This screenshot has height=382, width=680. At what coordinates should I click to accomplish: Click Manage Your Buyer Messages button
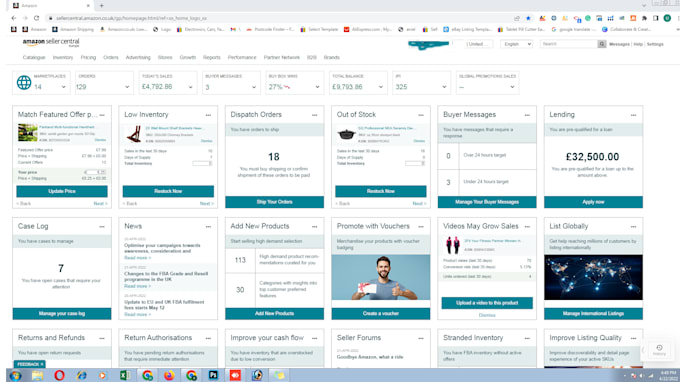point(487,202)
